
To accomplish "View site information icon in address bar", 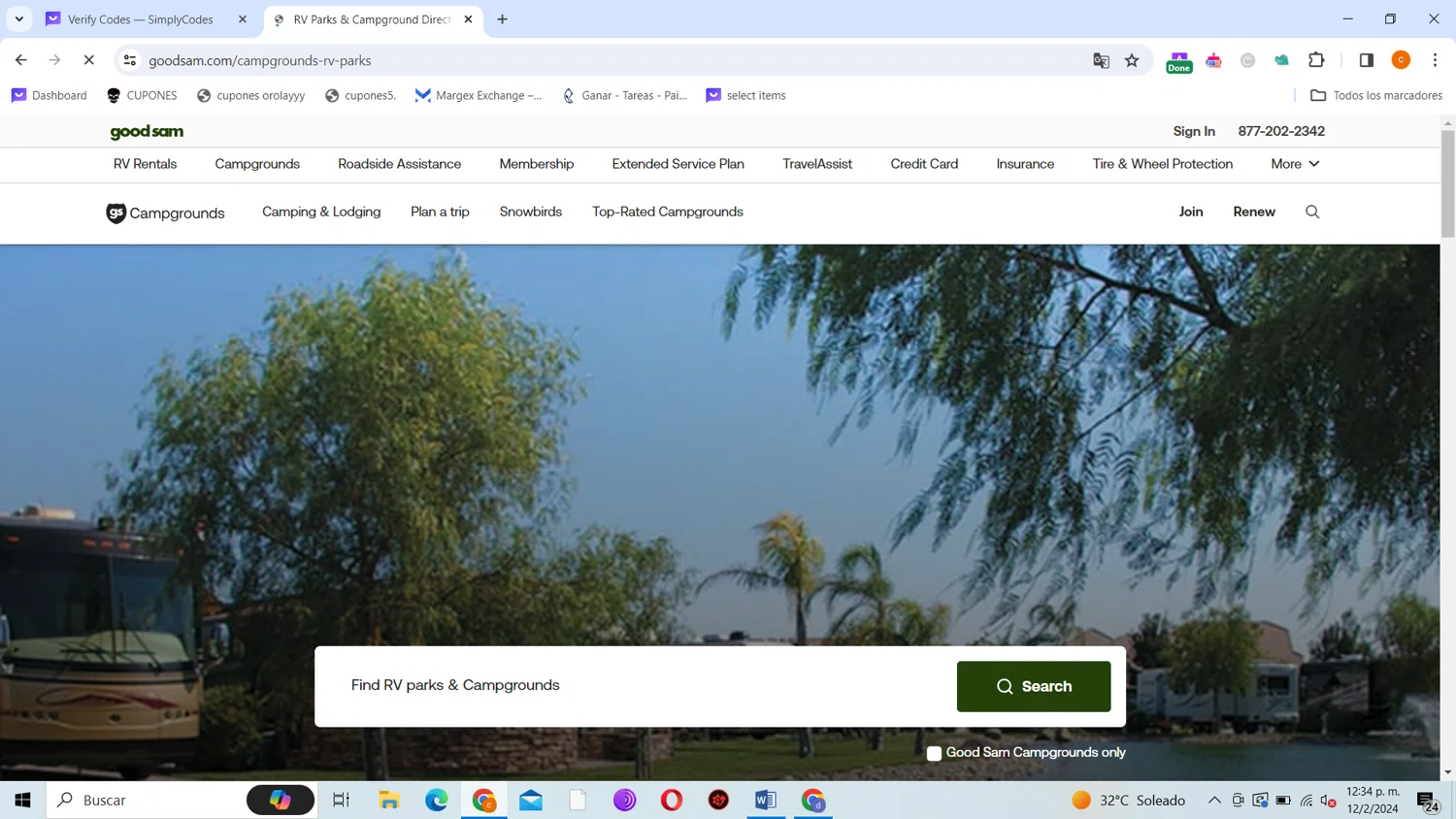I will pos(129,60).
